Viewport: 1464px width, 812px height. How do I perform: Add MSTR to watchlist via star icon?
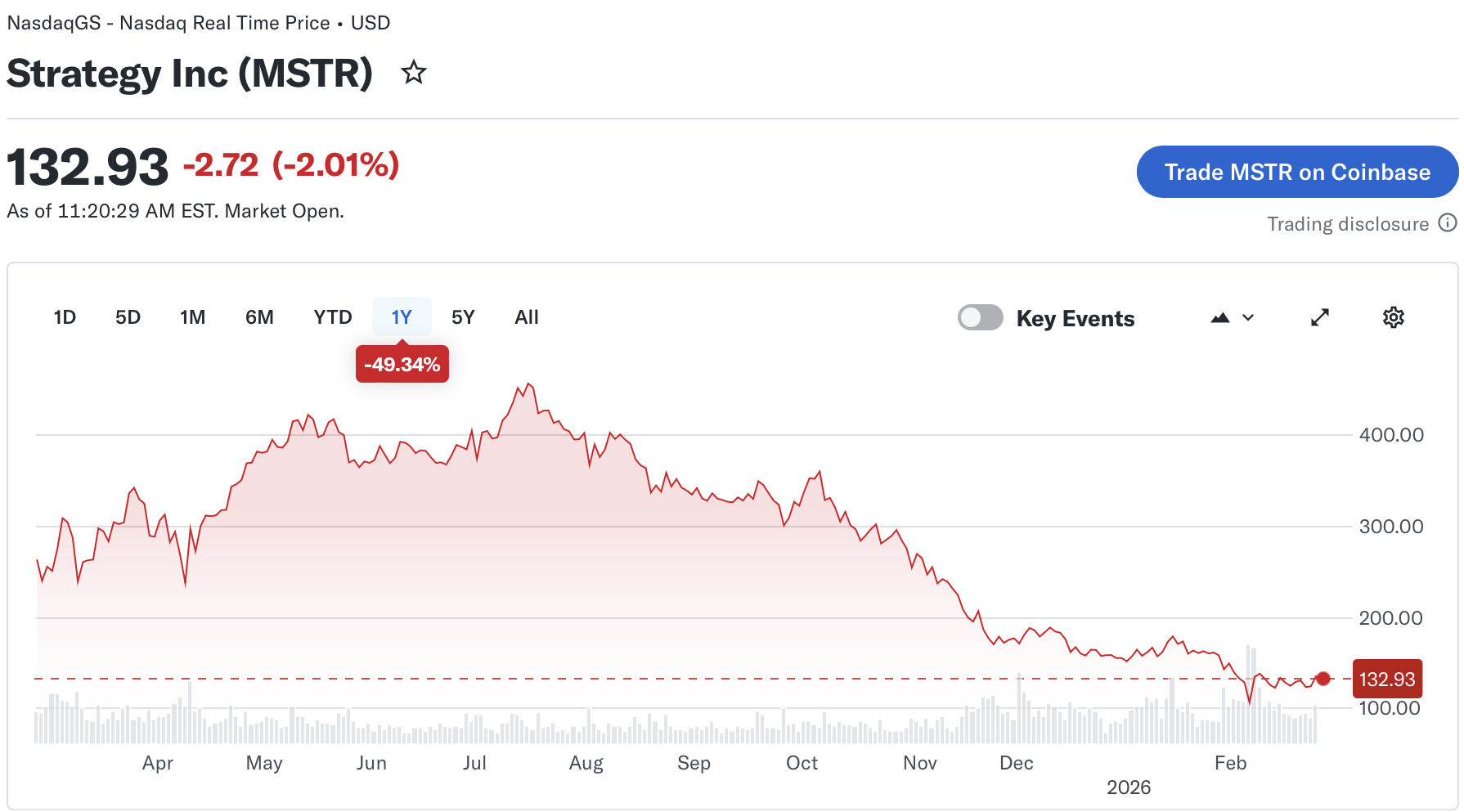(414, 73)
